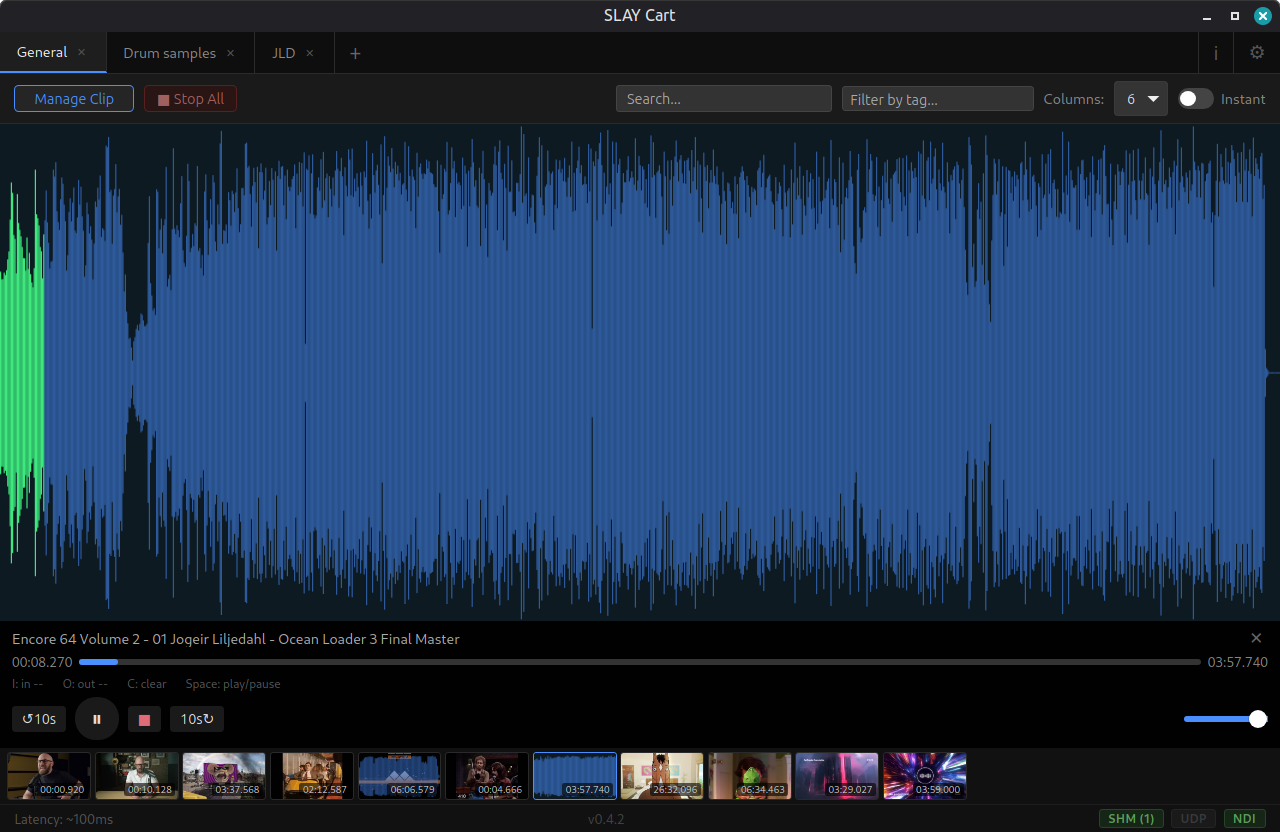Click the waveform display to seek
Viewport: 1280px width, 832px height.
tap(640, 372)
